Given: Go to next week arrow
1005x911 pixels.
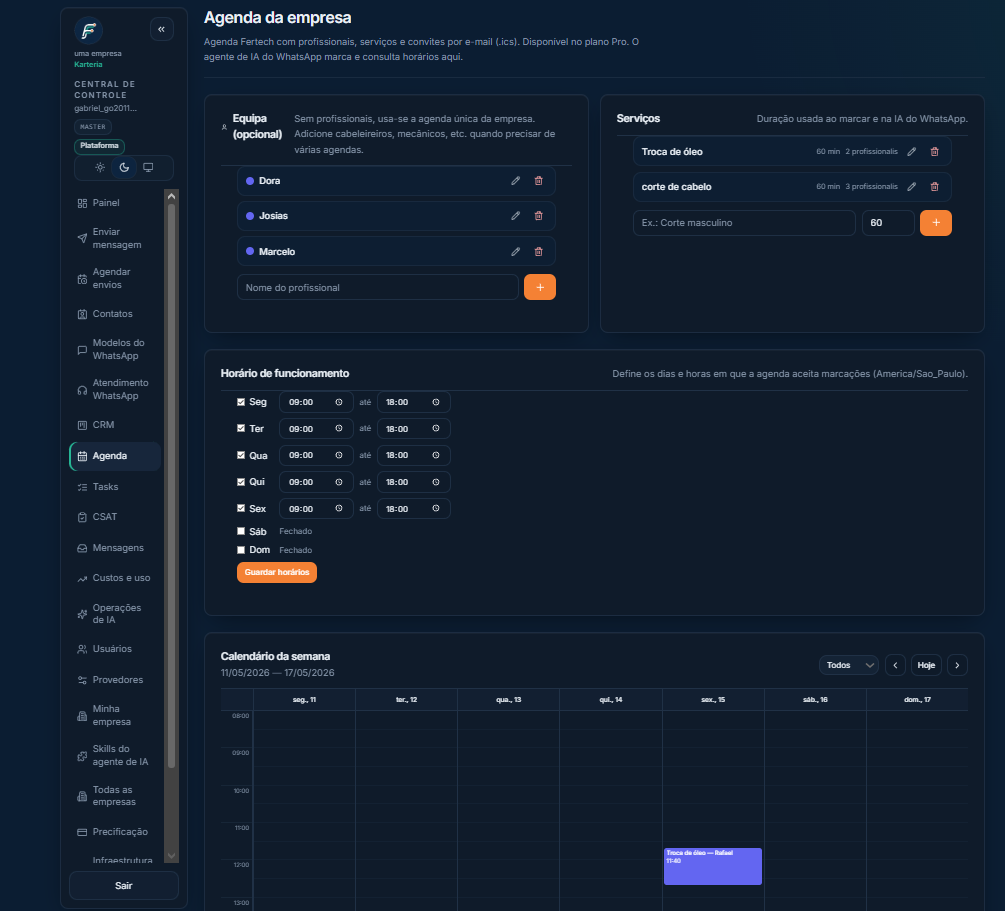Looking at the screenshot, I should point(957,665).
